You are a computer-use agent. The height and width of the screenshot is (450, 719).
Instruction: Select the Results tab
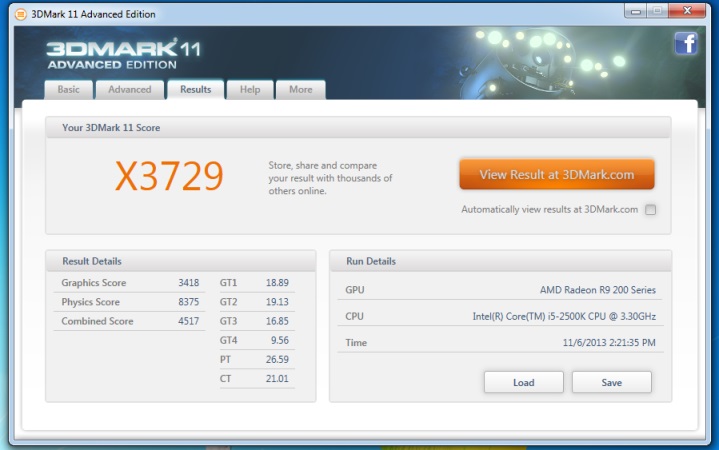196,89
